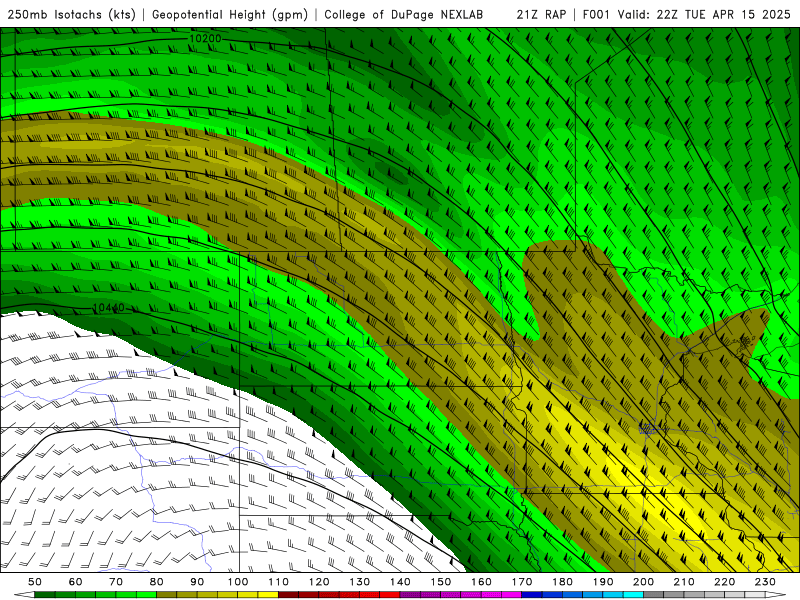Viewport: 800px width, 600px height.
Task: Click the 'Geopotential Height (gpm)' title text
Action: pos(230,14)
